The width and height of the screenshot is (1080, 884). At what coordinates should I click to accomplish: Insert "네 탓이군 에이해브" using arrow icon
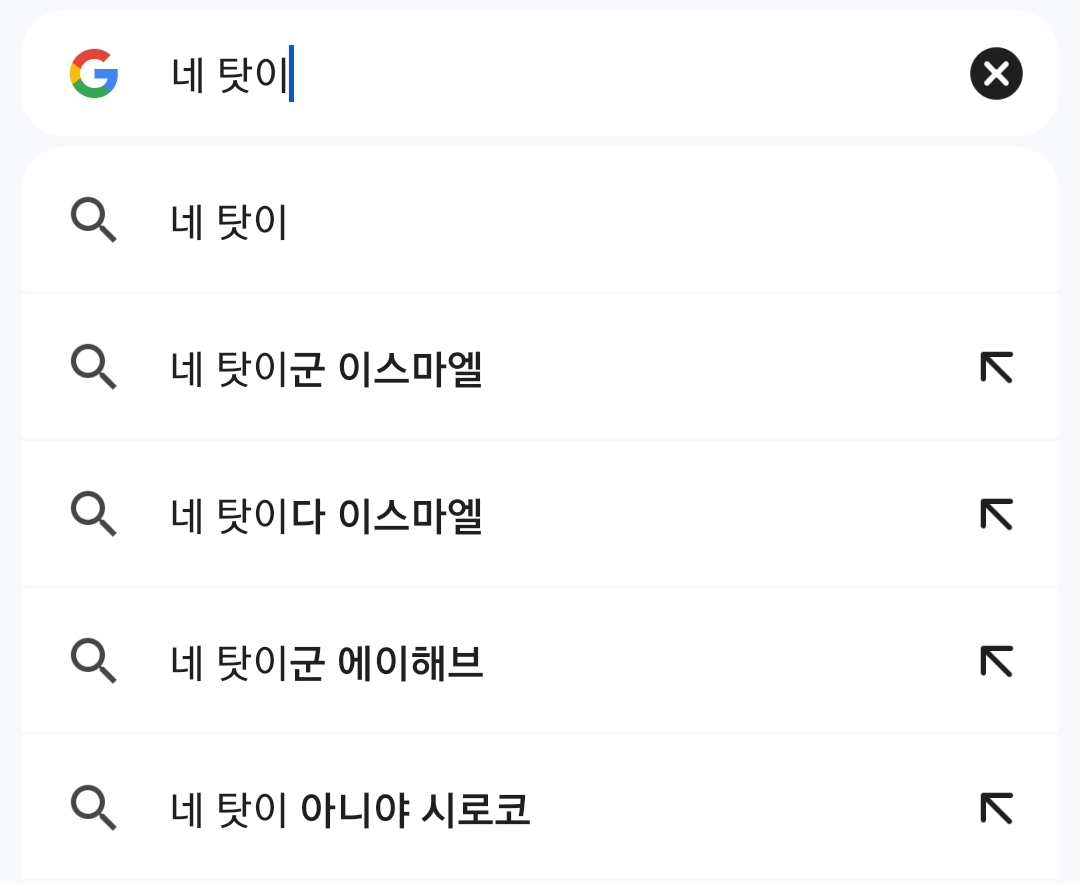996,662
